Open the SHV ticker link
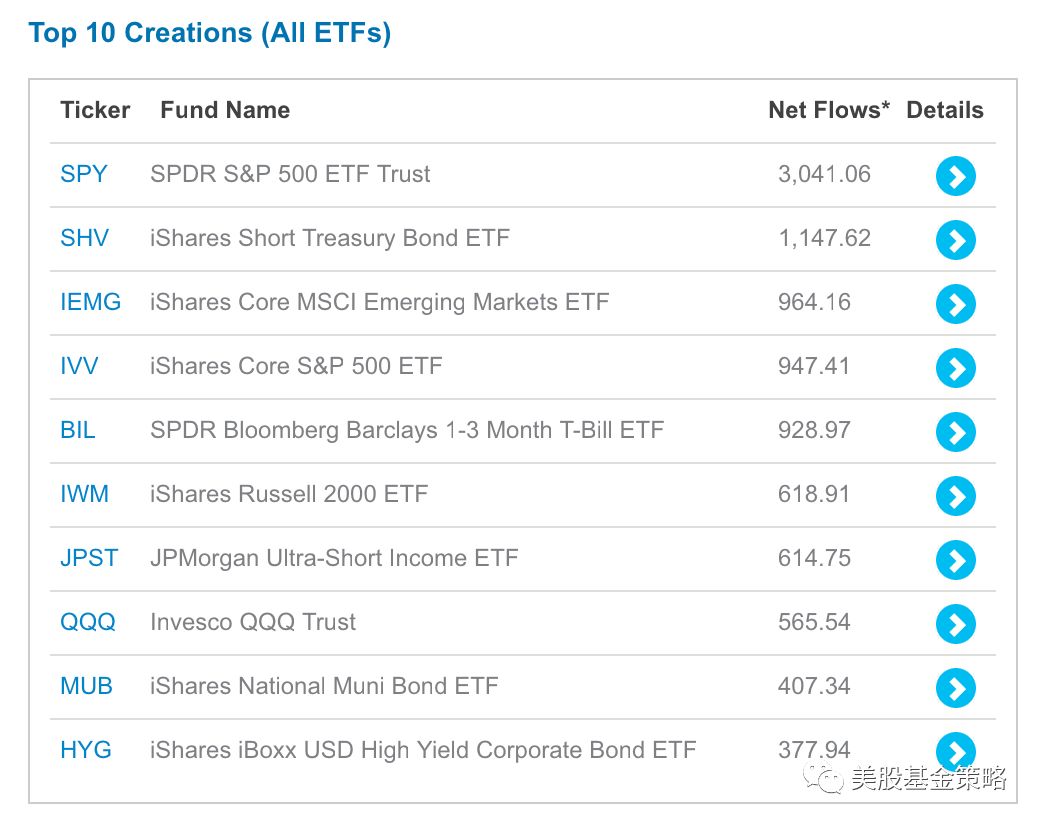1040x824 pixels. click(x=84, y=238)
